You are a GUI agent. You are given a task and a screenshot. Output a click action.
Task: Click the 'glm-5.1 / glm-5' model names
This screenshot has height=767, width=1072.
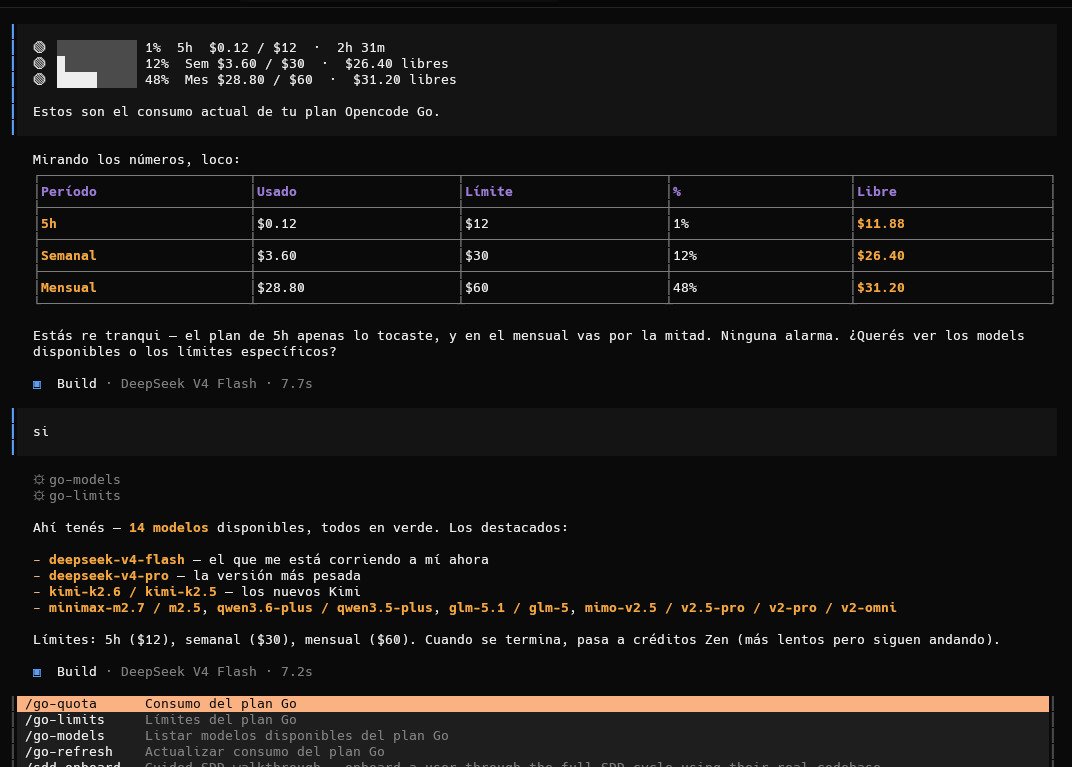(508, 608)
